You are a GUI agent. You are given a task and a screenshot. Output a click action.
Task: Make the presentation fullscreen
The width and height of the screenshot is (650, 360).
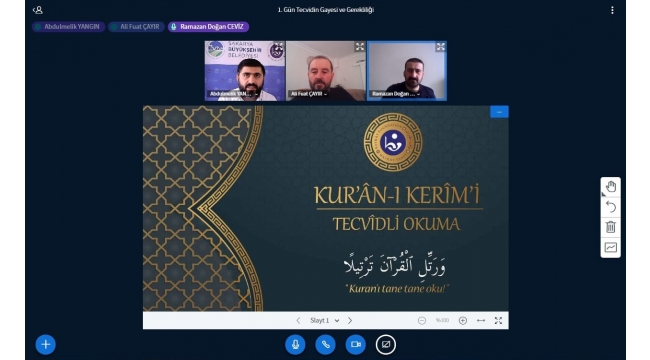pyautogui.click(x=498, y=321)
